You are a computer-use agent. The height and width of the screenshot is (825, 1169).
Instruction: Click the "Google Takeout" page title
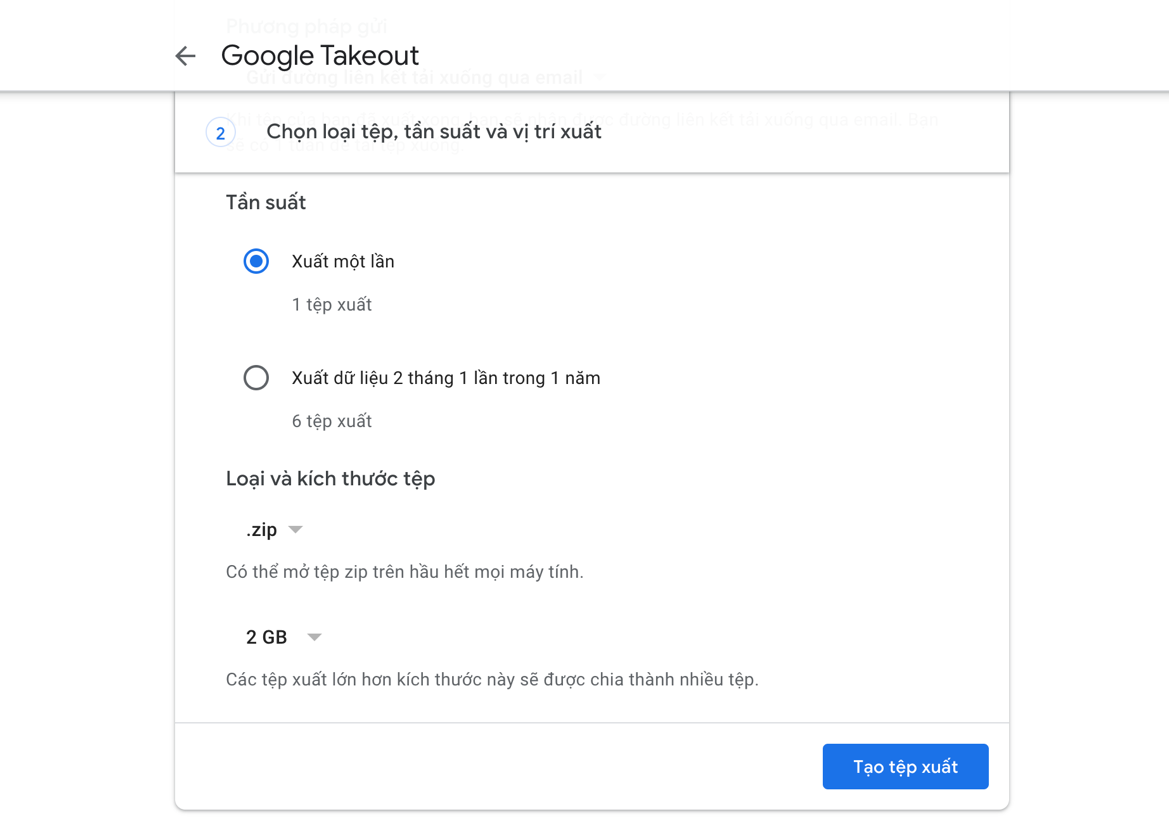click(320, 56)
